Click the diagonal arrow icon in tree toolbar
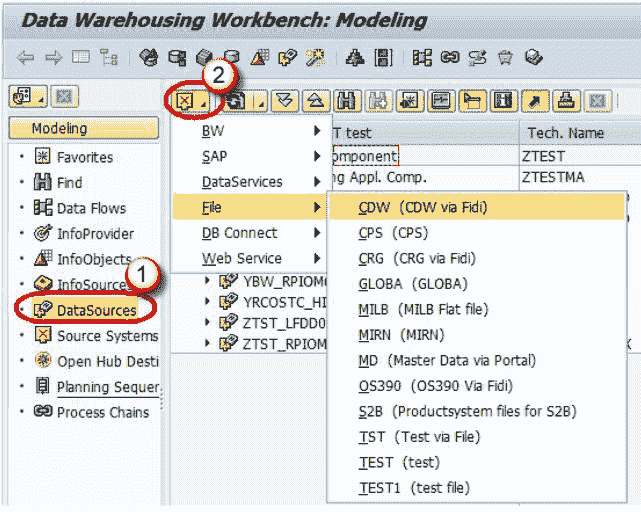Viewport: 641px width, 512px height. 534,101
